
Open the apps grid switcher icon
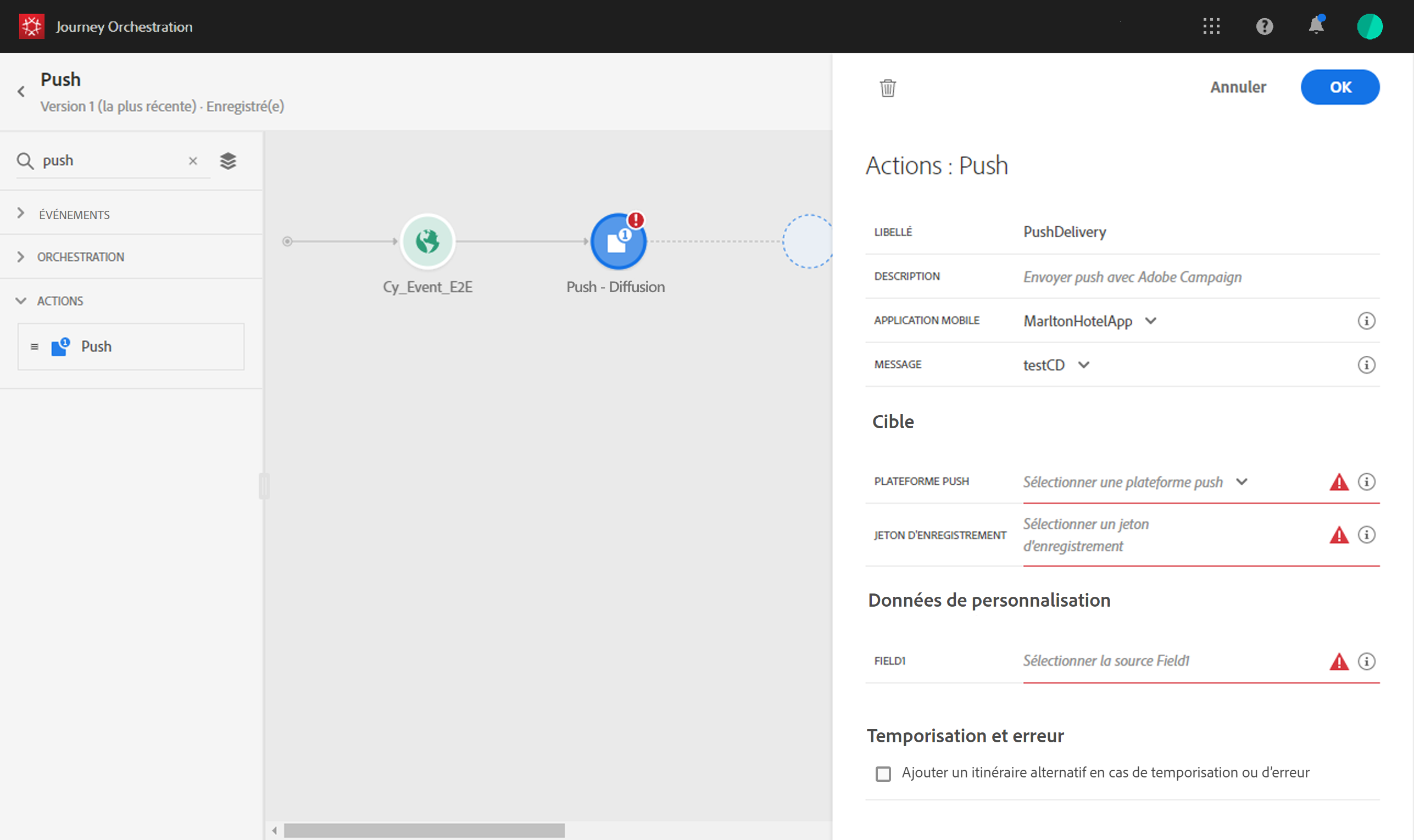coord(1211,26)
